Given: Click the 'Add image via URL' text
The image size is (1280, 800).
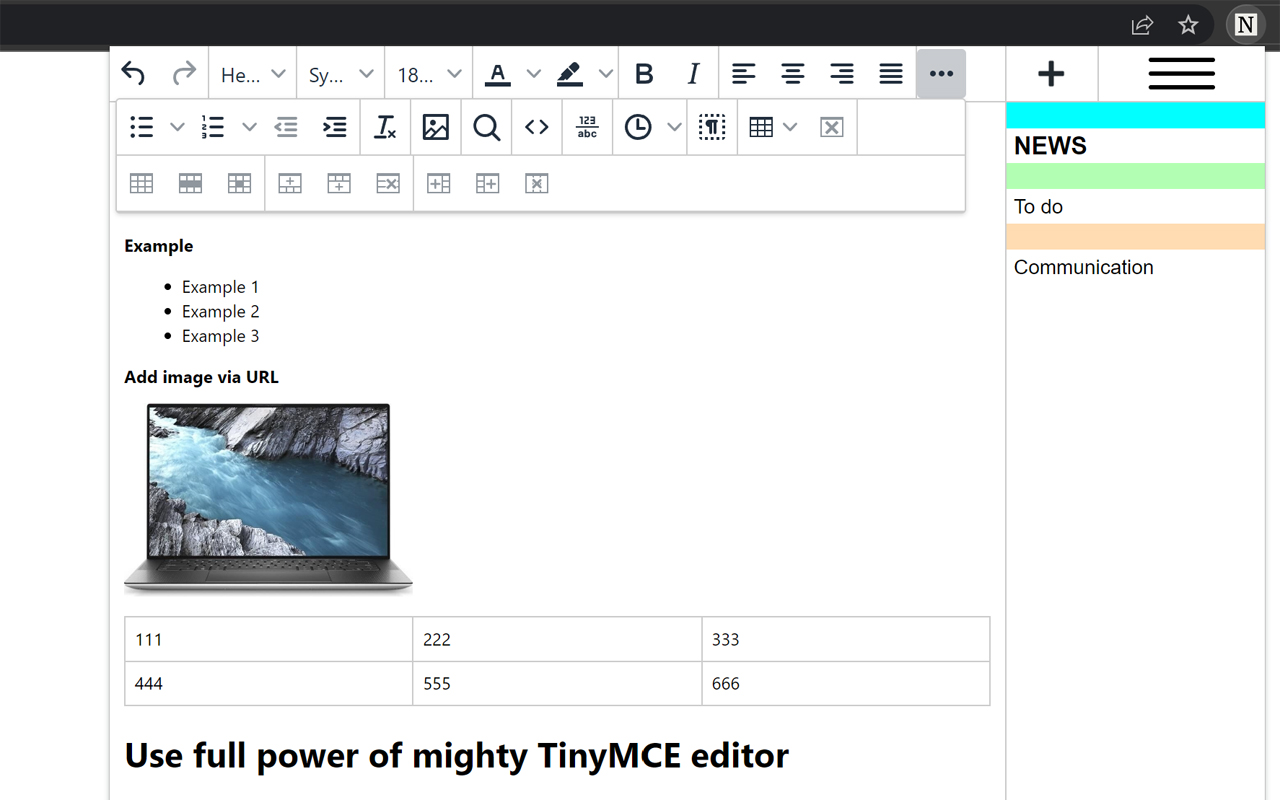Looking at the screenshot, I should 201,377.
